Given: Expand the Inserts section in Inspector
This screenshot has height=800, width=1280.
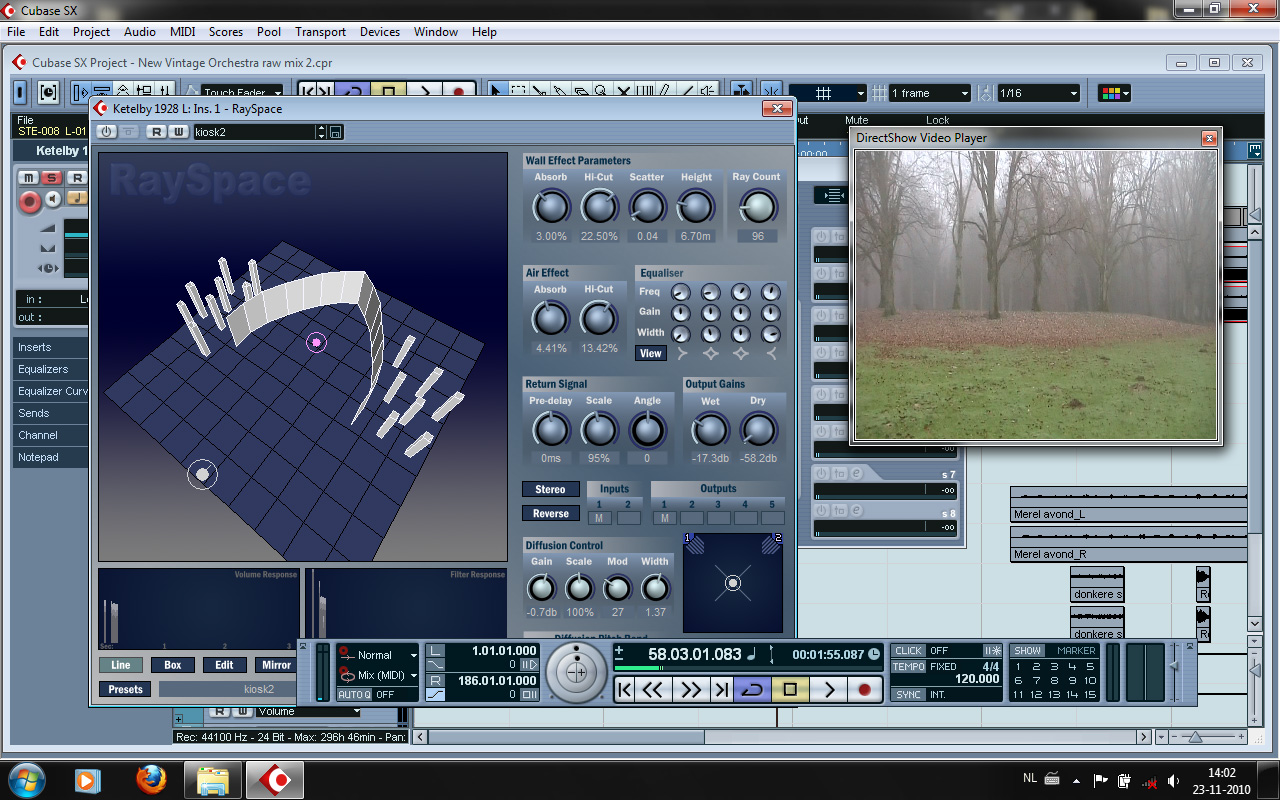Looking at the screenshot, I should 51,347.
